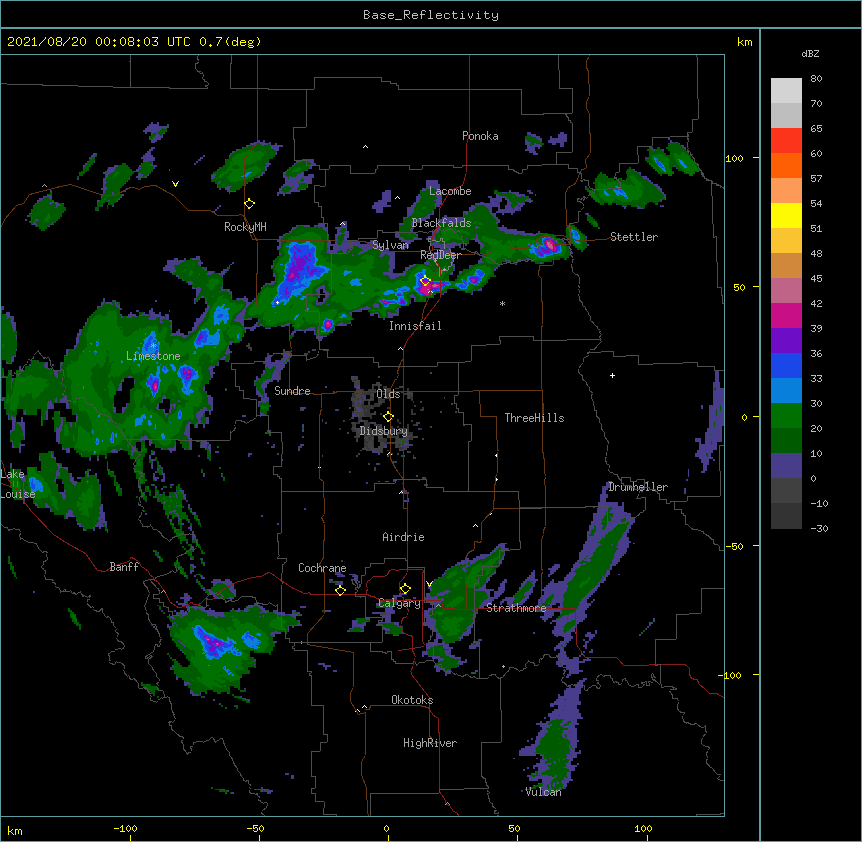Click the -30 value on dBZ scale
This screenshot has height=842, width=862.
tap(819, 529)
